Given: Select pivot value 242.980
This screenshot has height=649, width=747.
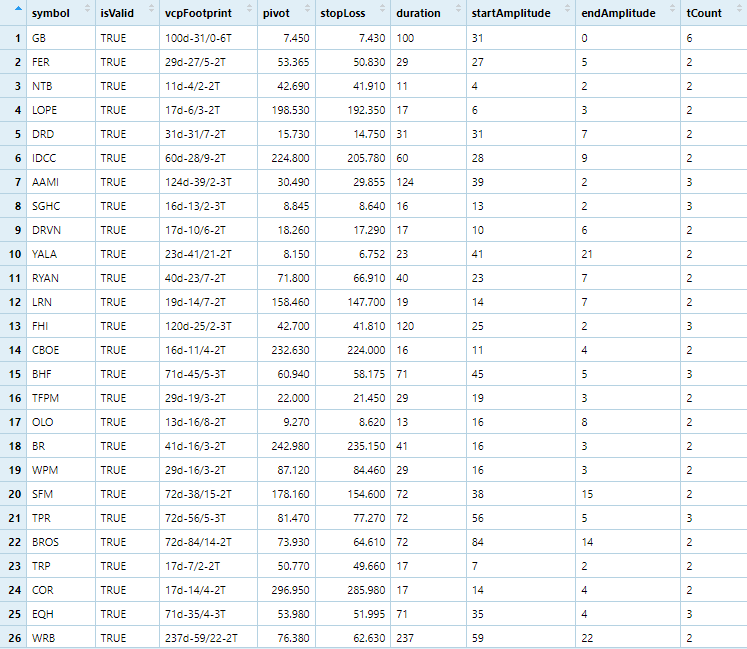Looking at the screenshot, I should pyautogui.click(x=286, y=446).
